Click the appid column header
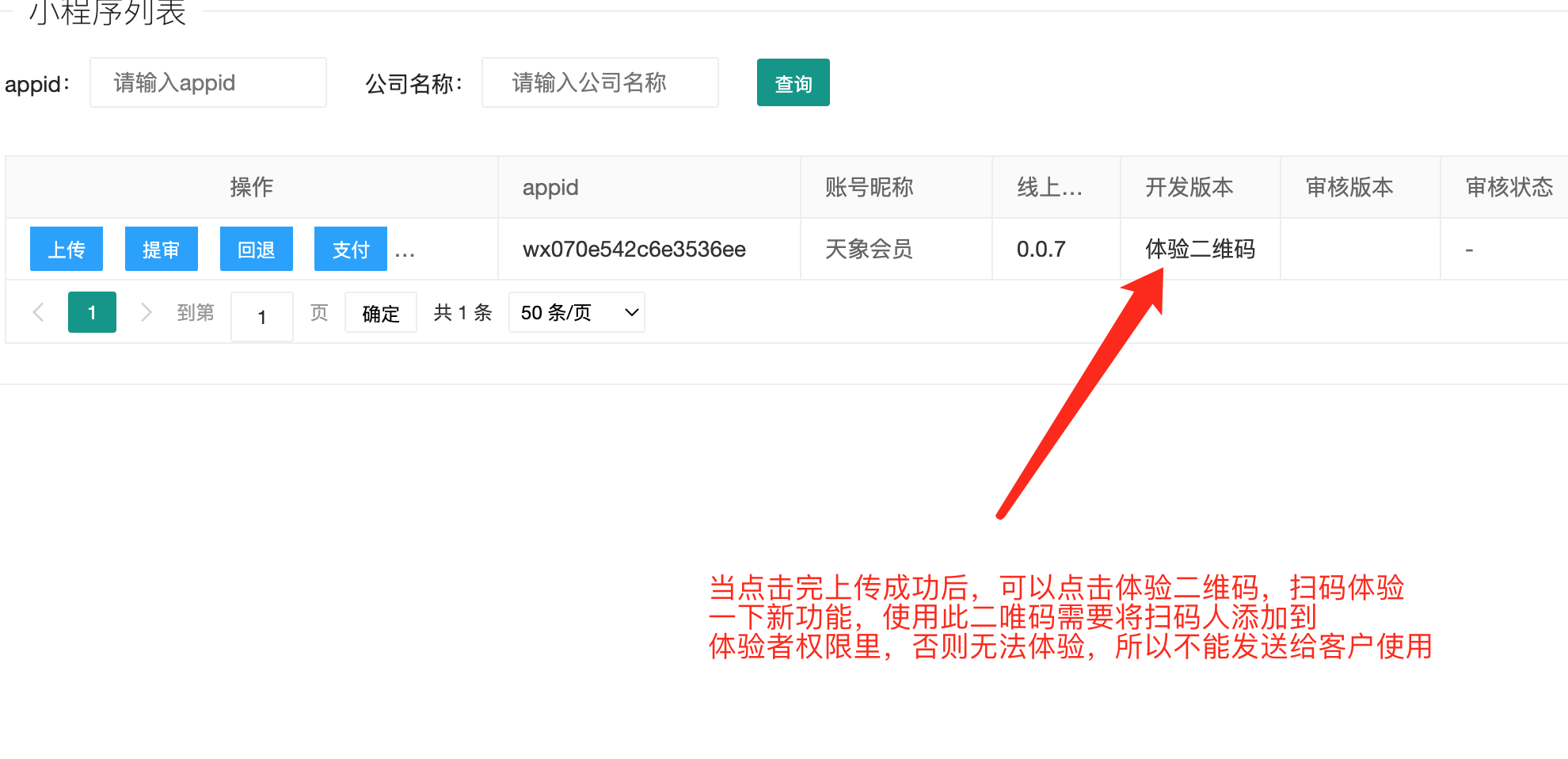 (550, 187)
